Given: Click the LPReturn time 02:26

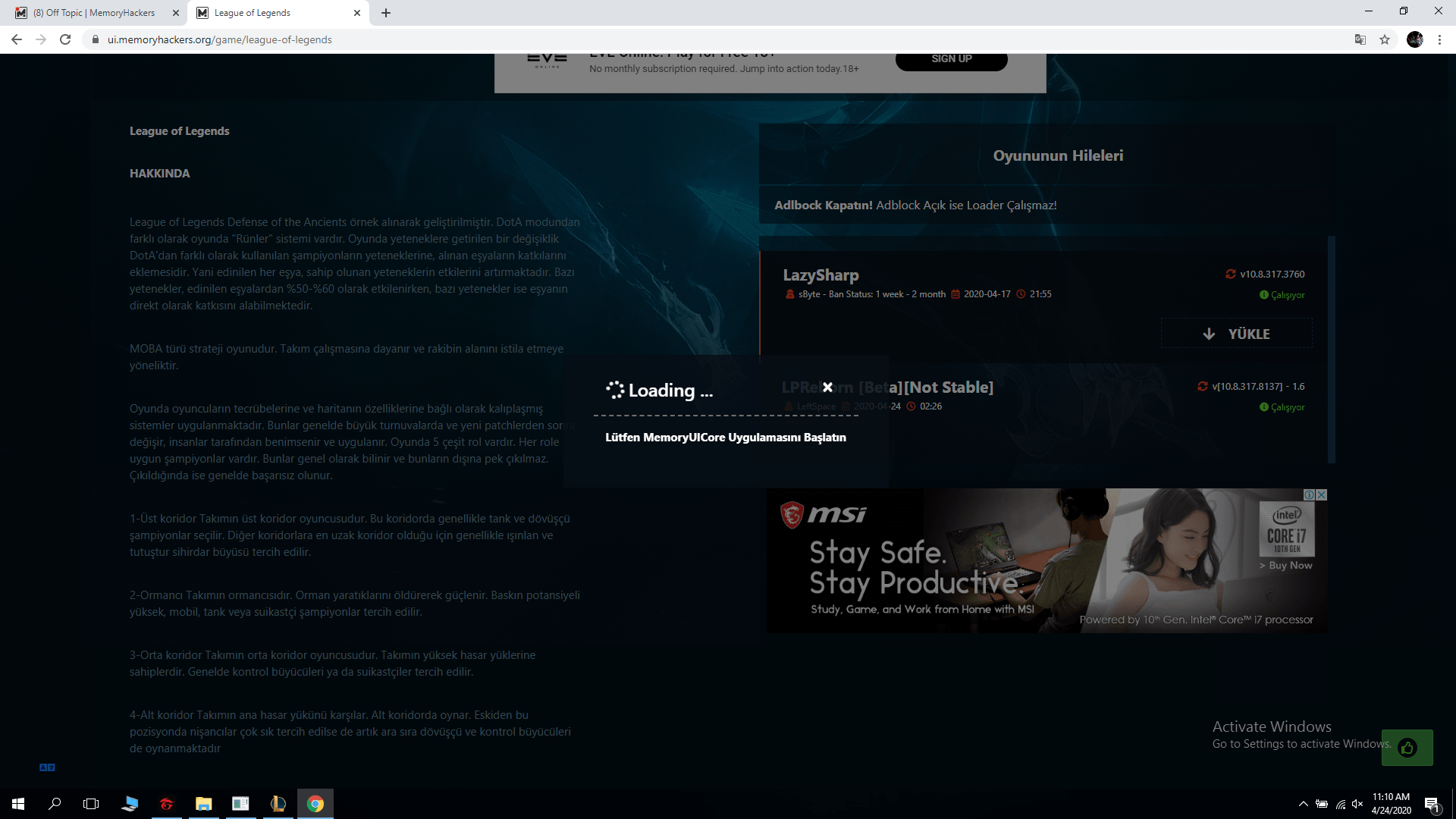Looking at the screenshot, I should click(930, 406).
